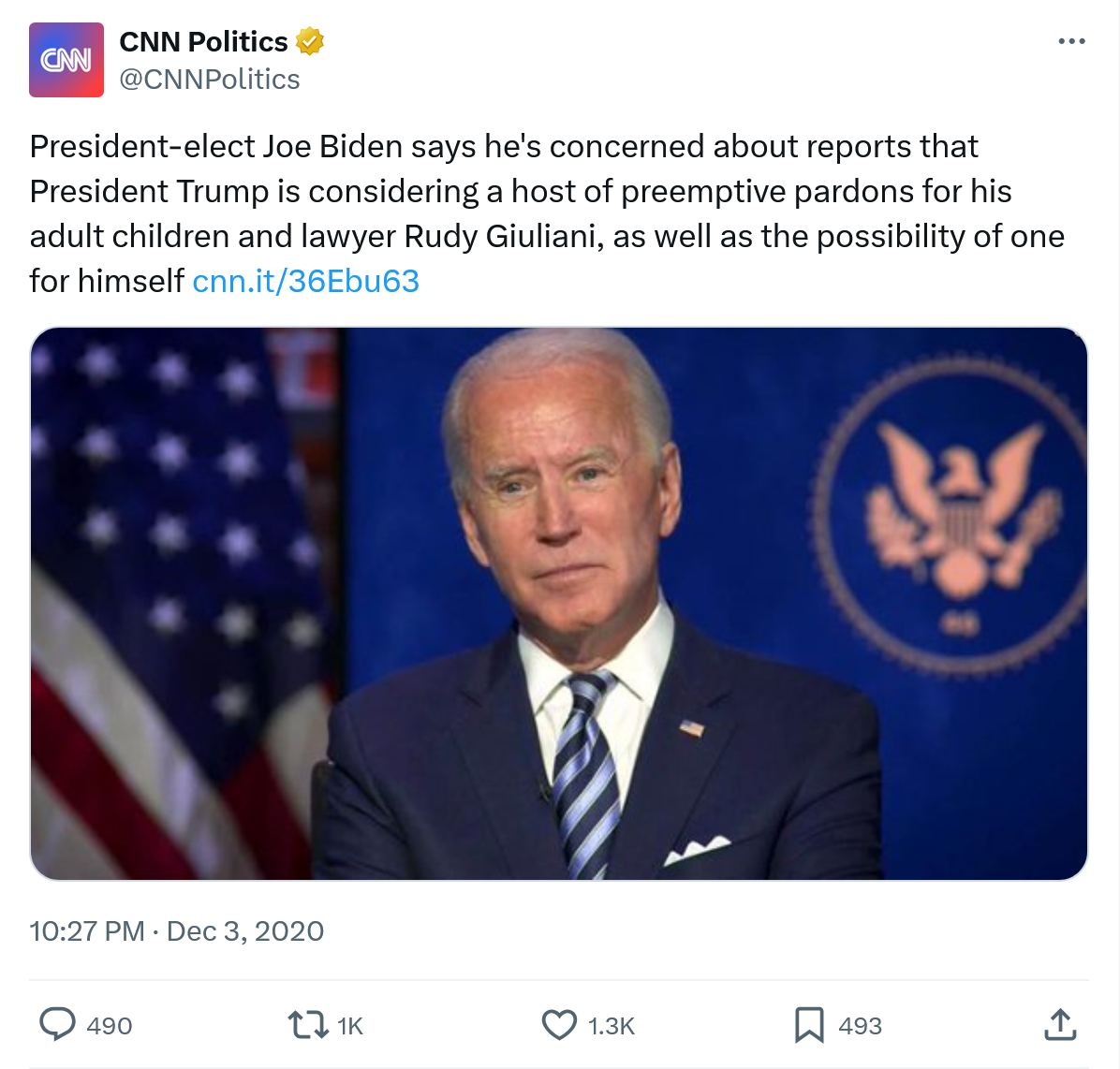Screen dimensions: 1120x1069
Task: Click the @CNNPolitics handle
Action: pos(210,80)
